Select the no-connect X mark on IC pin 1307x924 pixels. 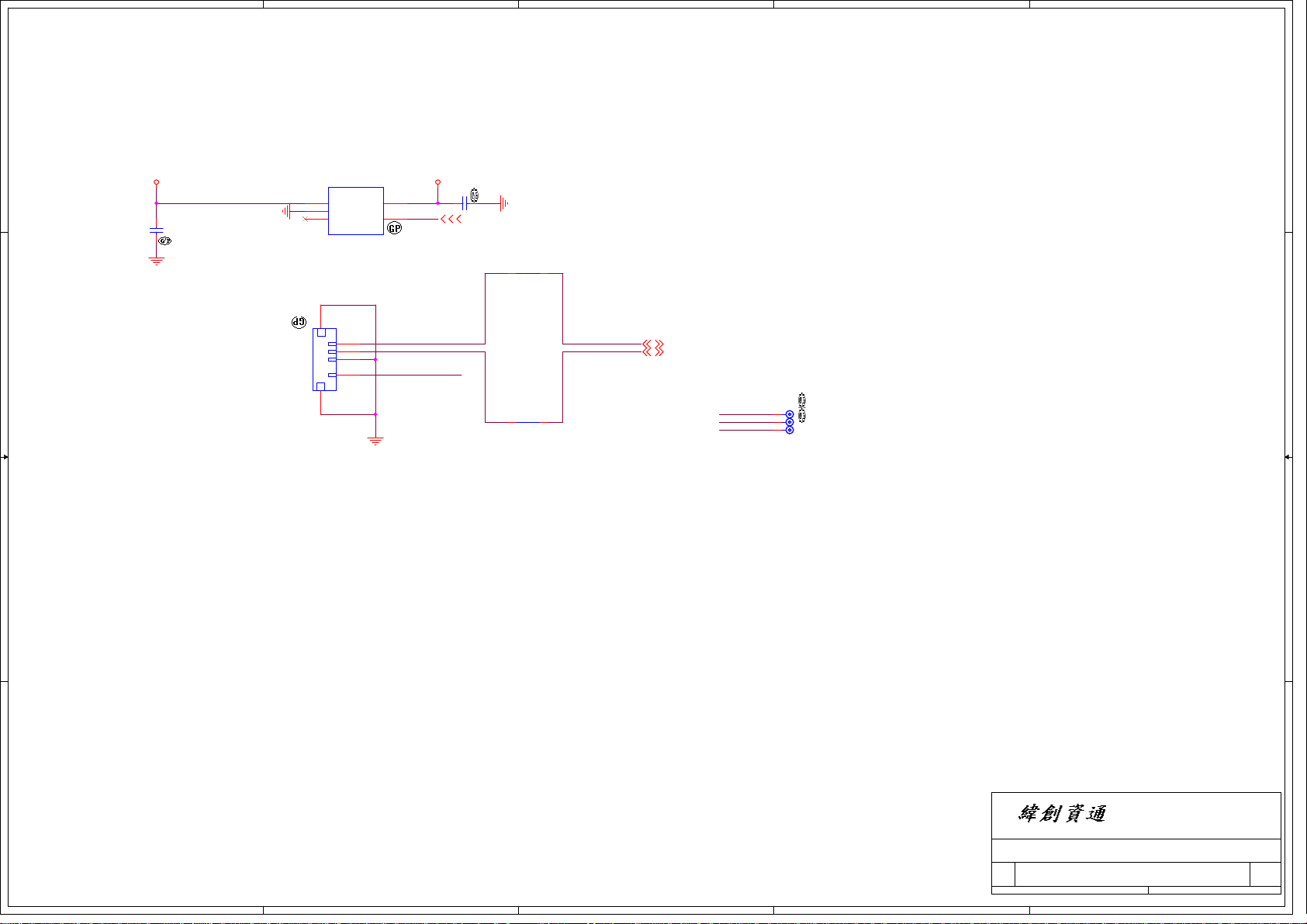[305, 220]
